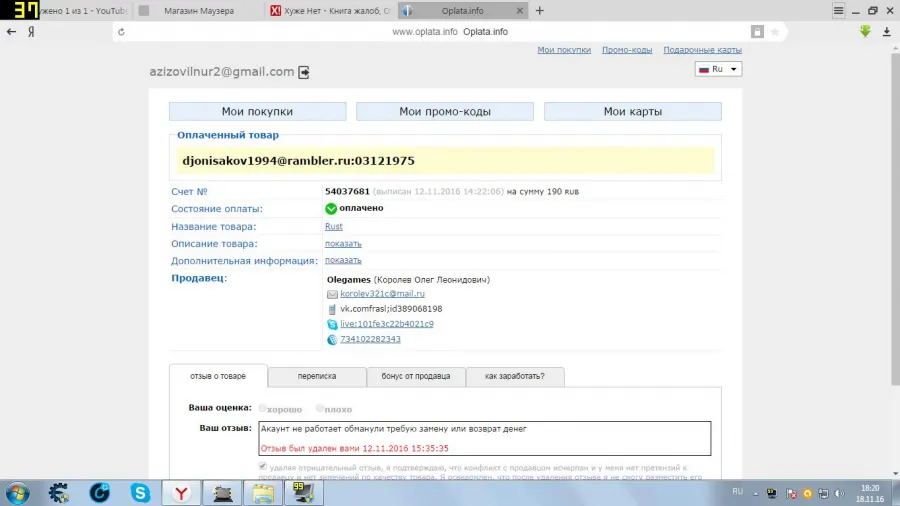Click the page vertical scrollbar
The width and height of the screenshot is (900, 506).
895,218
